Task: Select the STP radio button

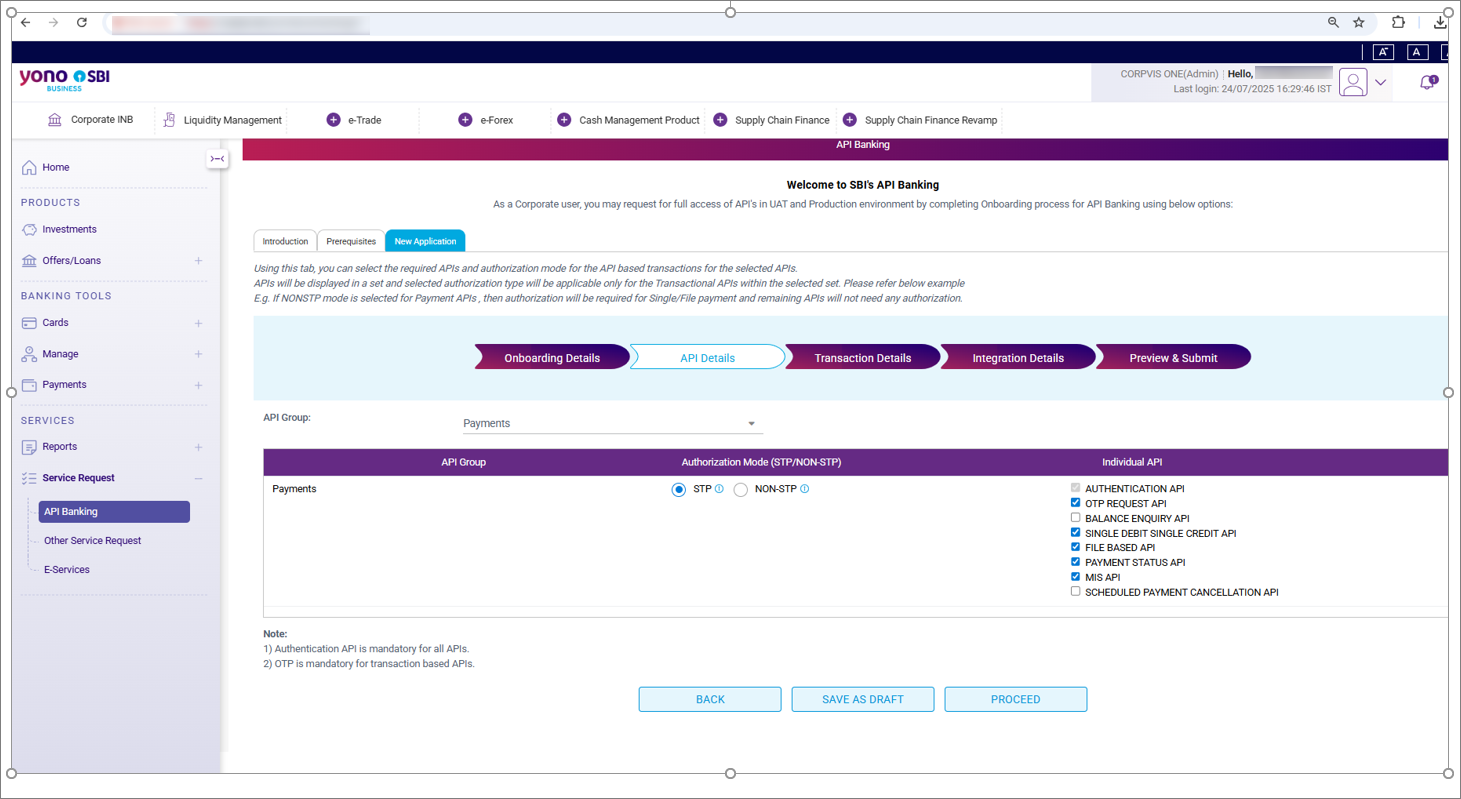Action: click(x=679, y=490)
